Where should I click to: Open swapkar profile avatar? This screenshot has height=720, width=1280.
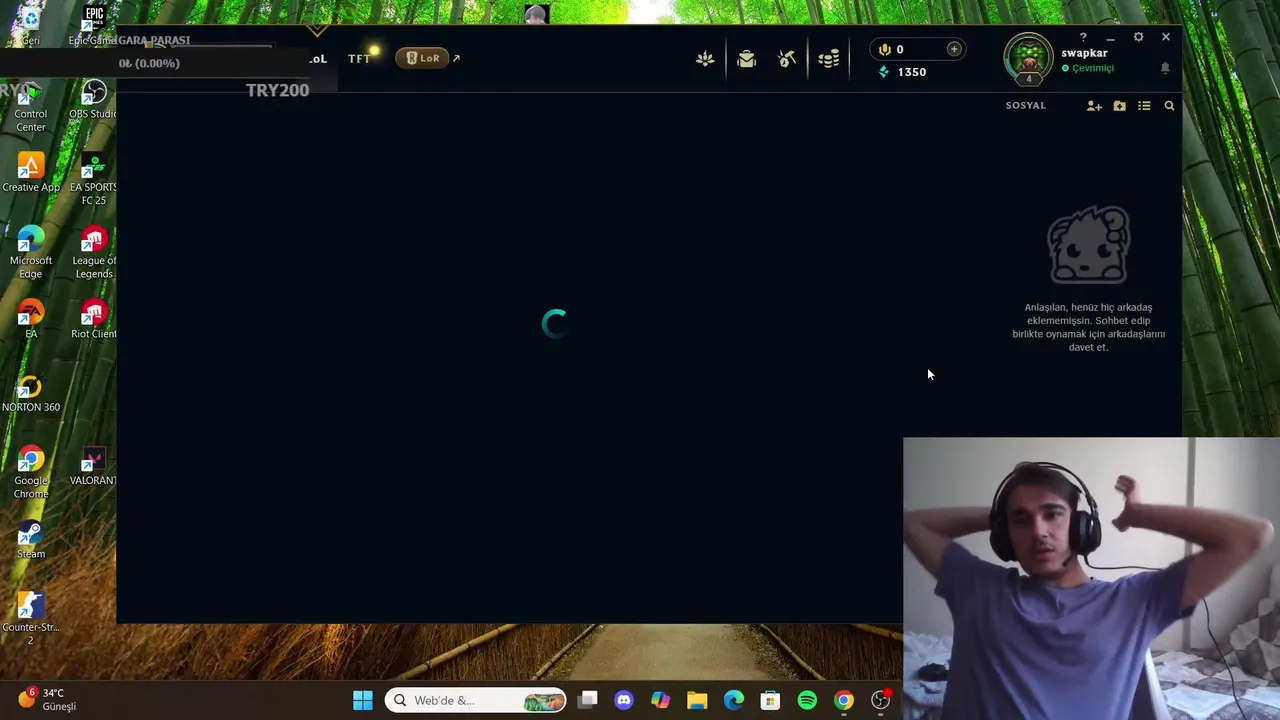click(x=1028, y=58)
